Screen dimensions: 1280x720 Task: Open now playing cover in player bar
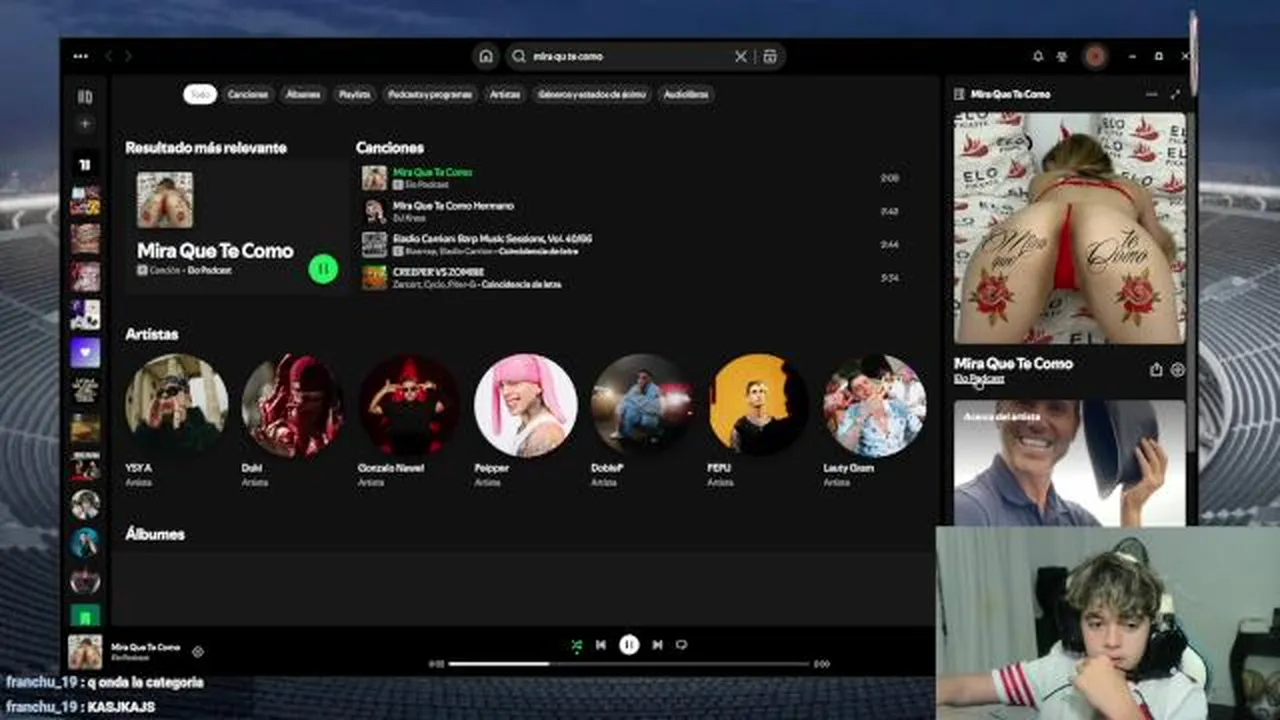tap(85, 652)
